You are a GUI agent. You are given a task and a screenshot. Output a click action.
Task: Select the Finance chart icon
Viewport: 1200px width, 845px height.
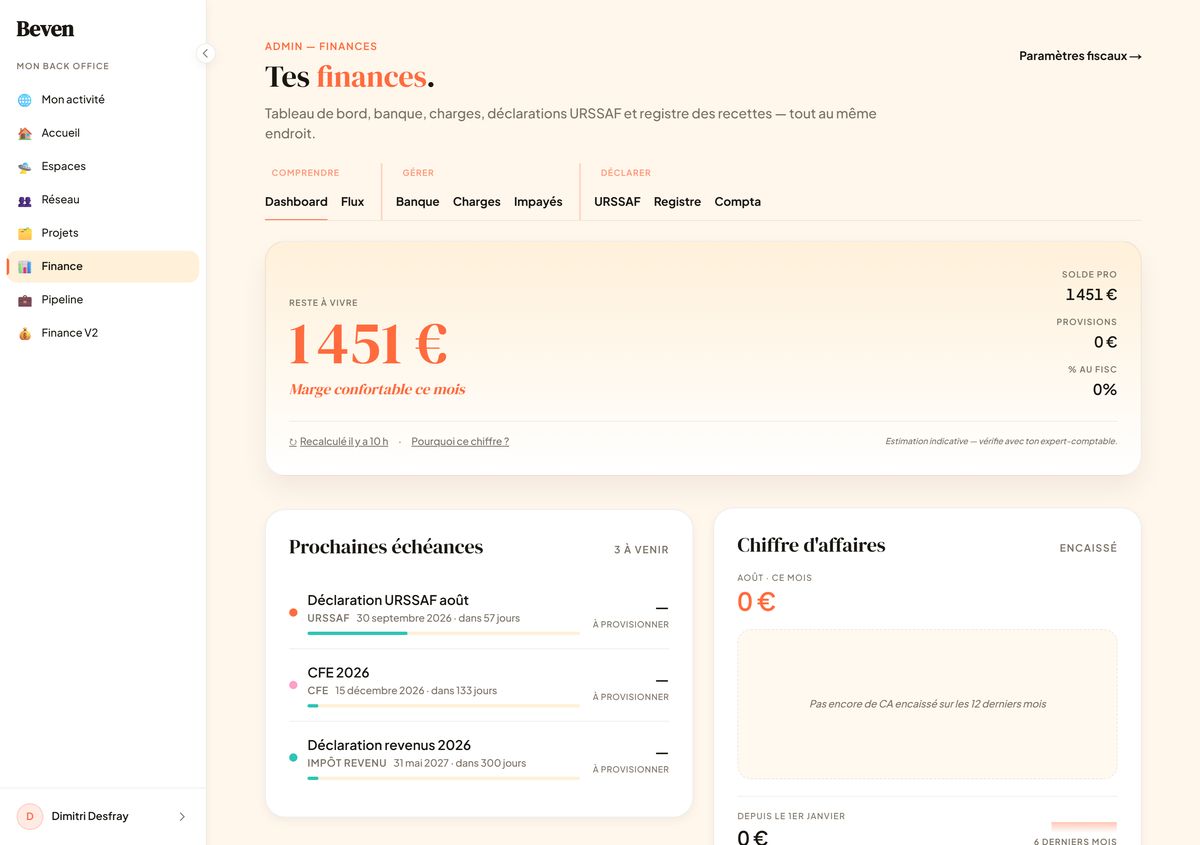25,266
